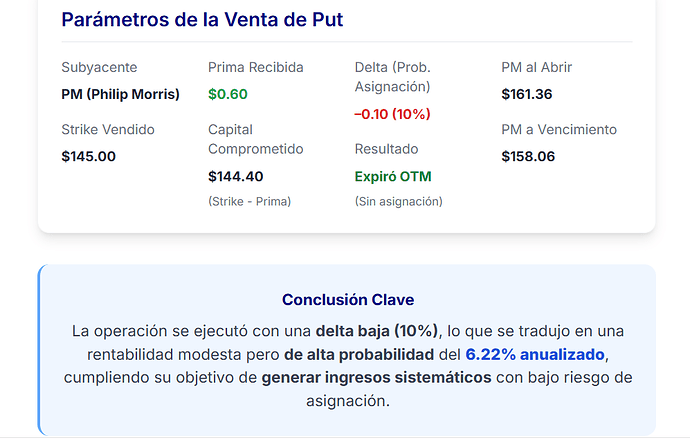Click the '(Strike - Prima)' note

(x=249, y=201)
